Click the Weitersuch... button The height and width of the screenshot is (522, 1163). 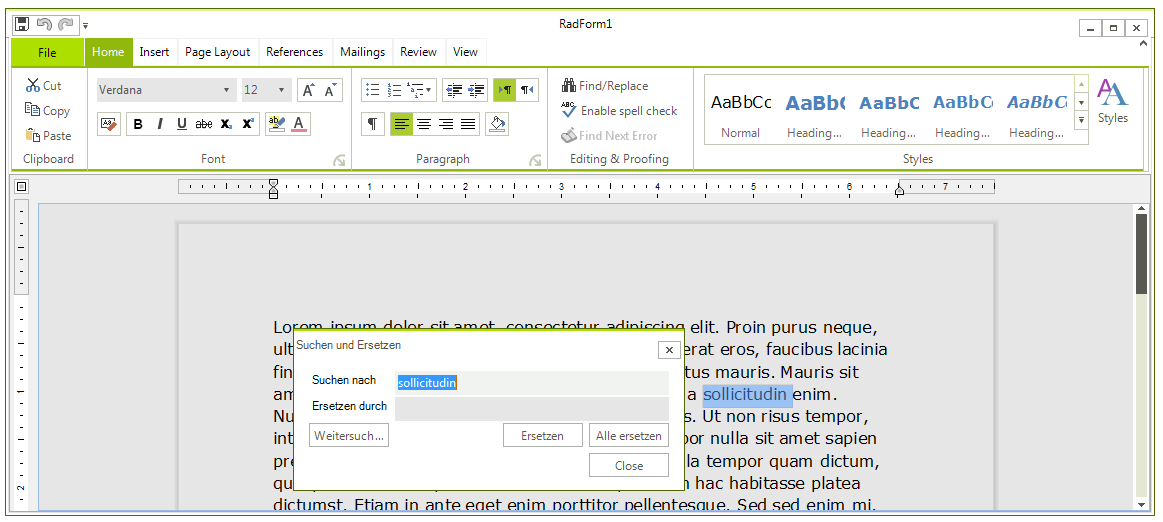pyautogui.click(x=349, y=435)
